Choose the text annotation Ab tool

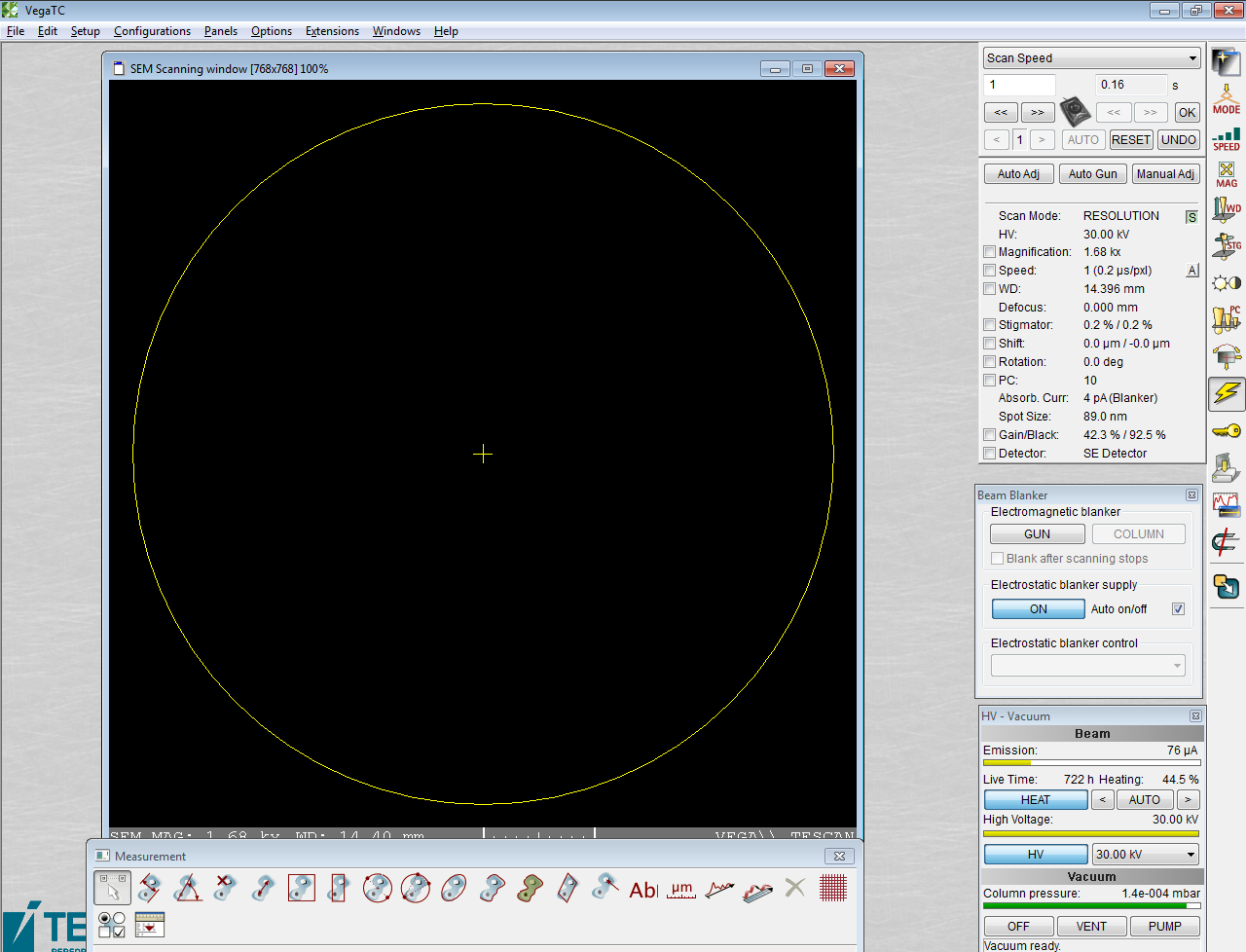tap(643, 889)
